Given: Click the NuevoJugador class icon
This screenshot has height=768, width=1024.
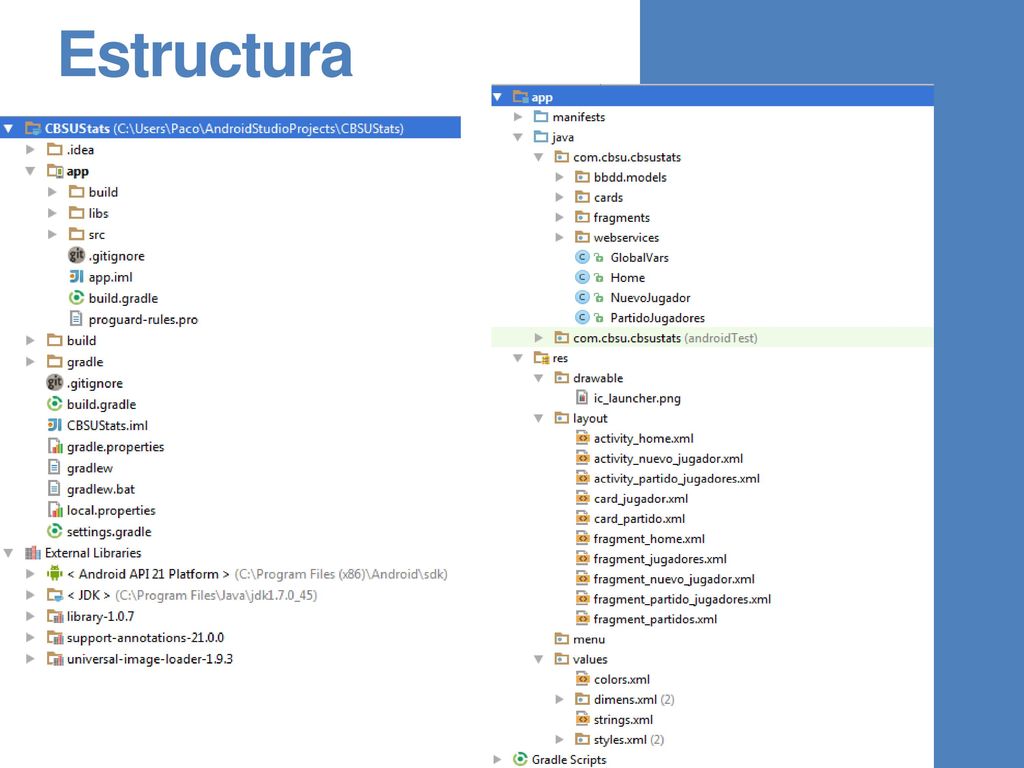Looking at the screenshot, I should [583, 298].
